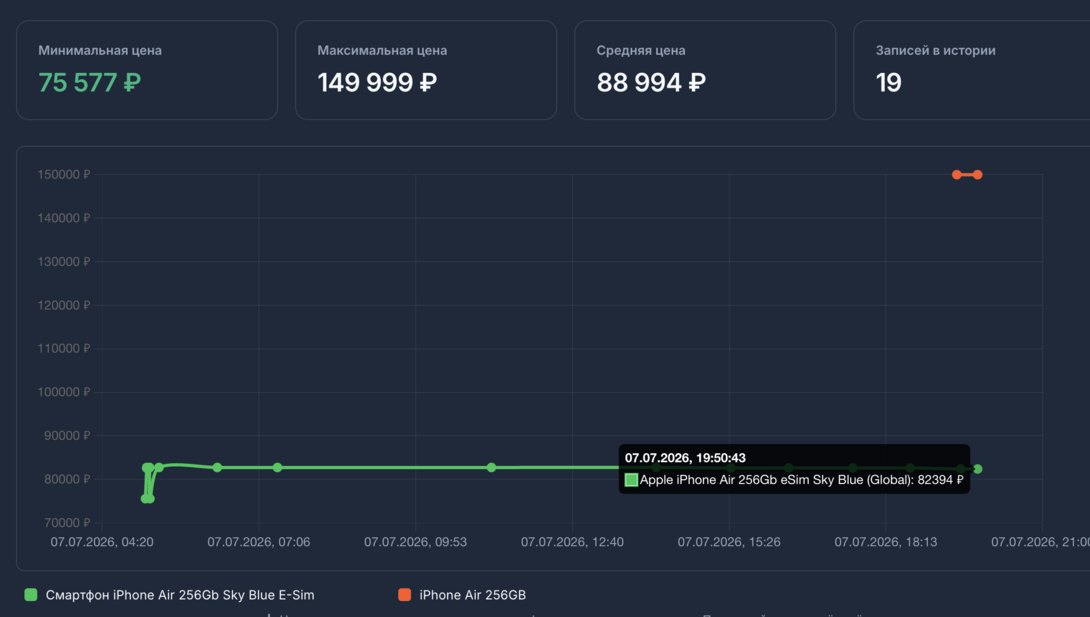Click tooltip timestamp 07.07.2026, 19:50:43
This screenshot has width=1090, height=617.
685,458
